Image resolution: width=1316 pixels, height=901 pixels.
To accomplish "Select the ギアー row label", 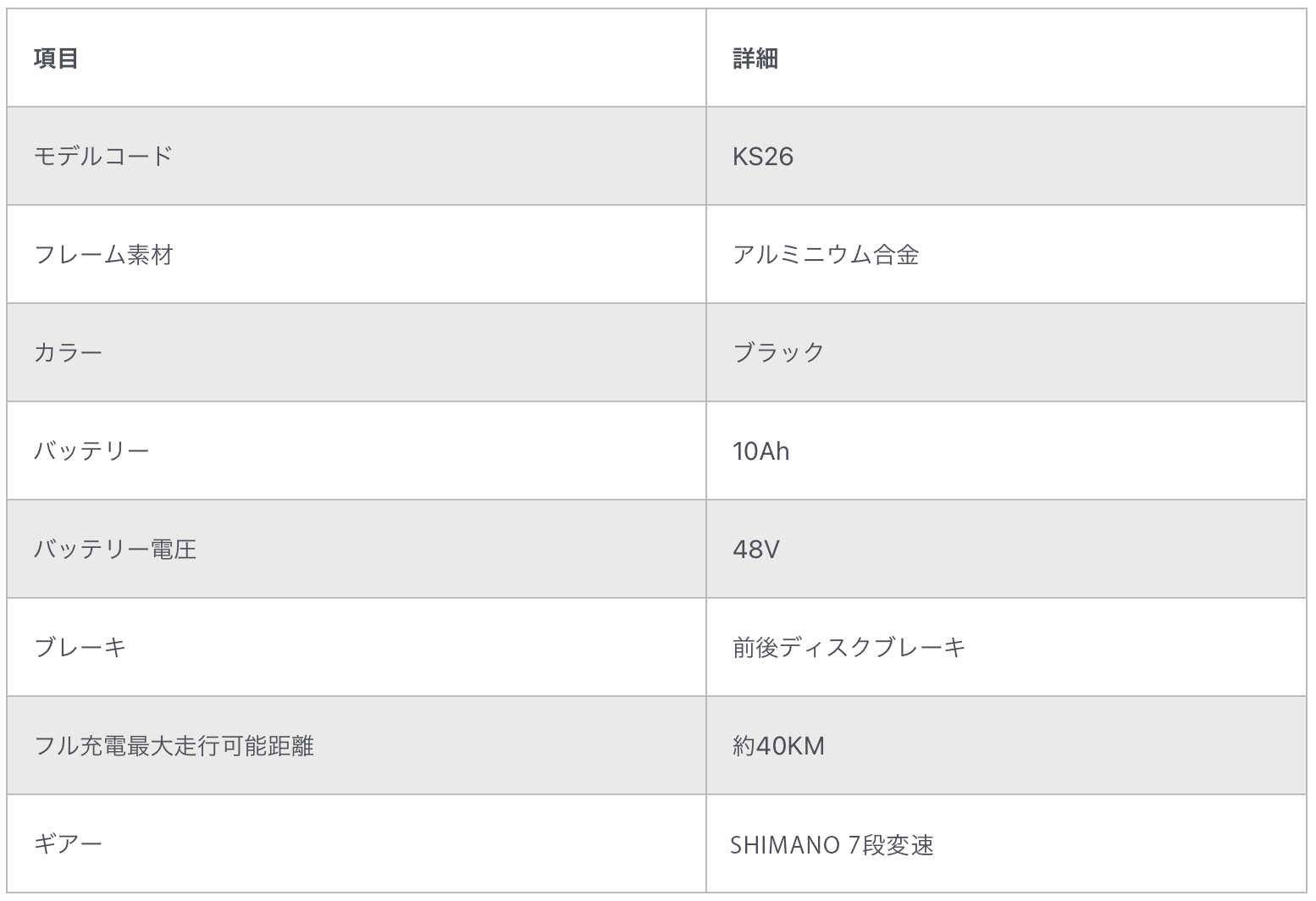I will pyautogui.click(x=68, y=843).
